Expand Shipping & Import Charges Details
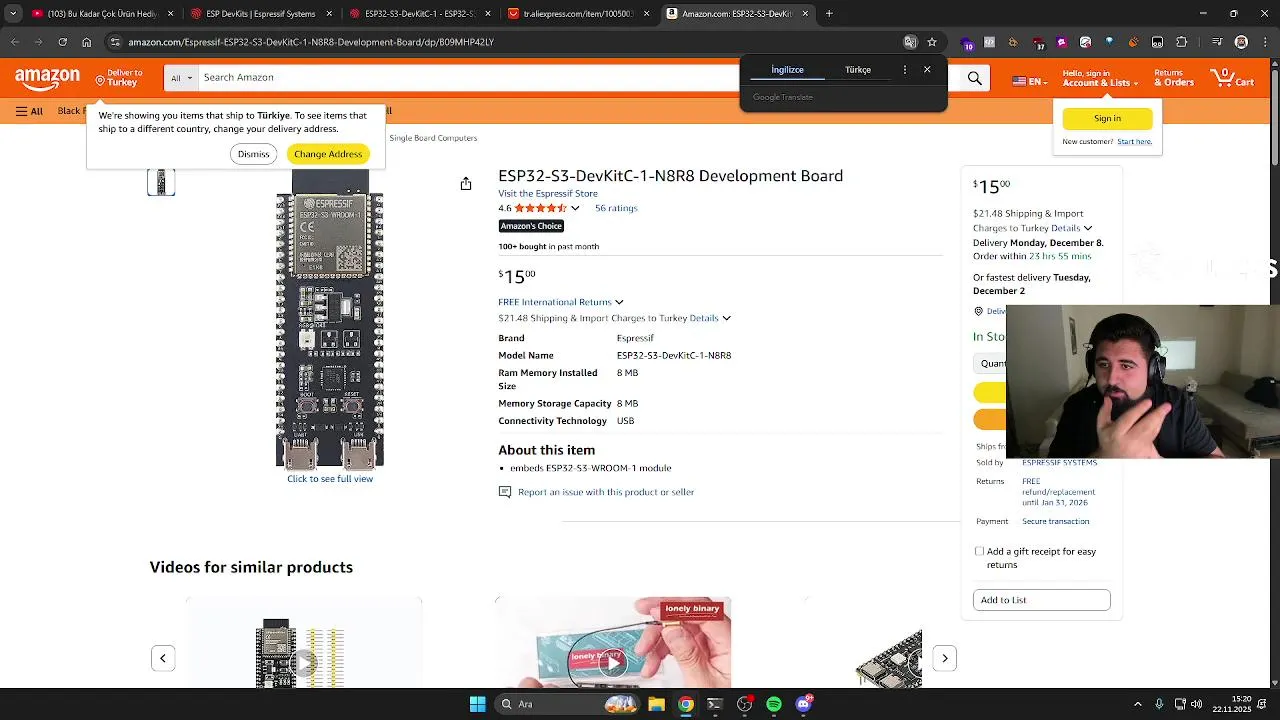The image size is (1280, 720). (726, 318)
